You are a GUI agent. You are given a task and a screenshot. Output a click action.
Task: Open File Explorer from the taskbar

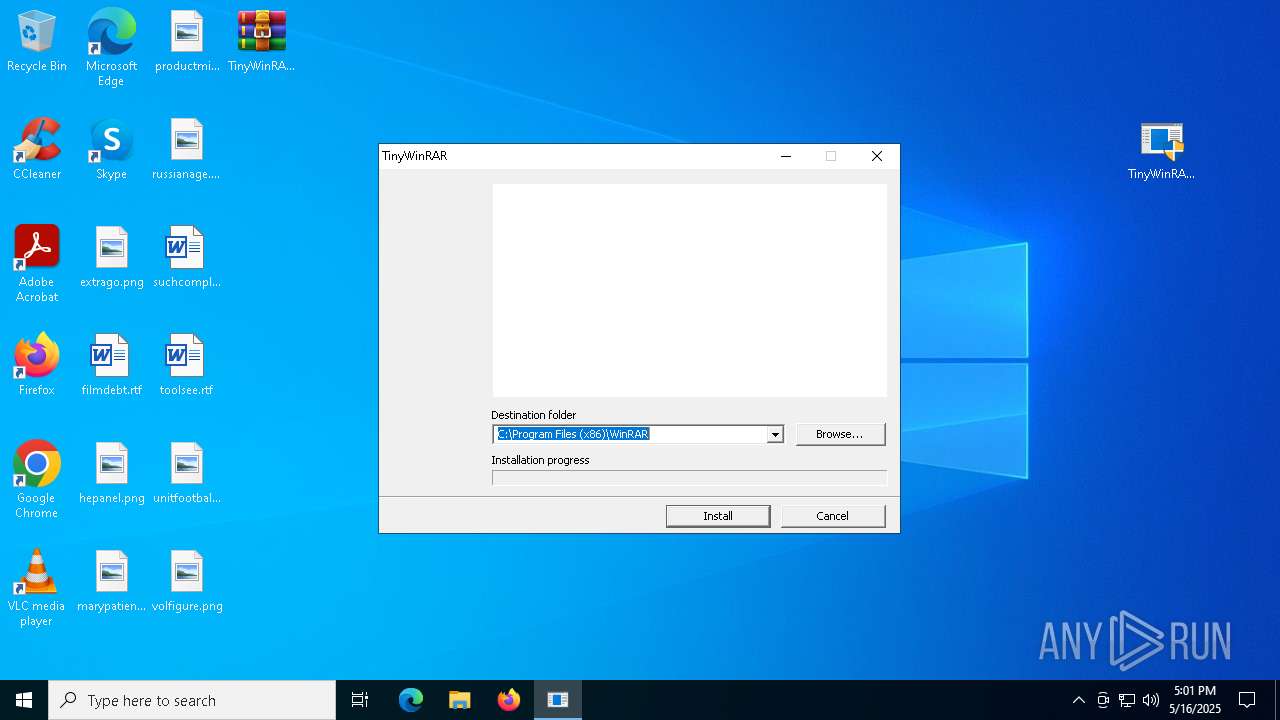[460, 700]
